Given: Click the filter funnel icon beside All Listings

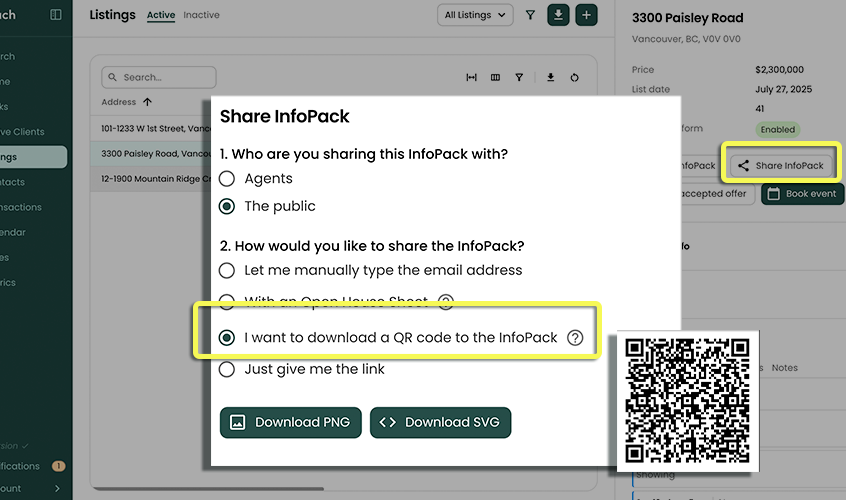Looking at the screenshot, I should tap(530, 15).
